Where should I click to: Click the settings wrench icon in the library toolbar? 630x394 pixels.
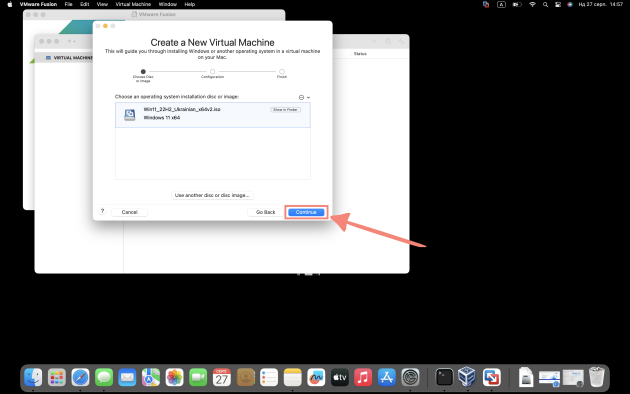tap(401, 41)
